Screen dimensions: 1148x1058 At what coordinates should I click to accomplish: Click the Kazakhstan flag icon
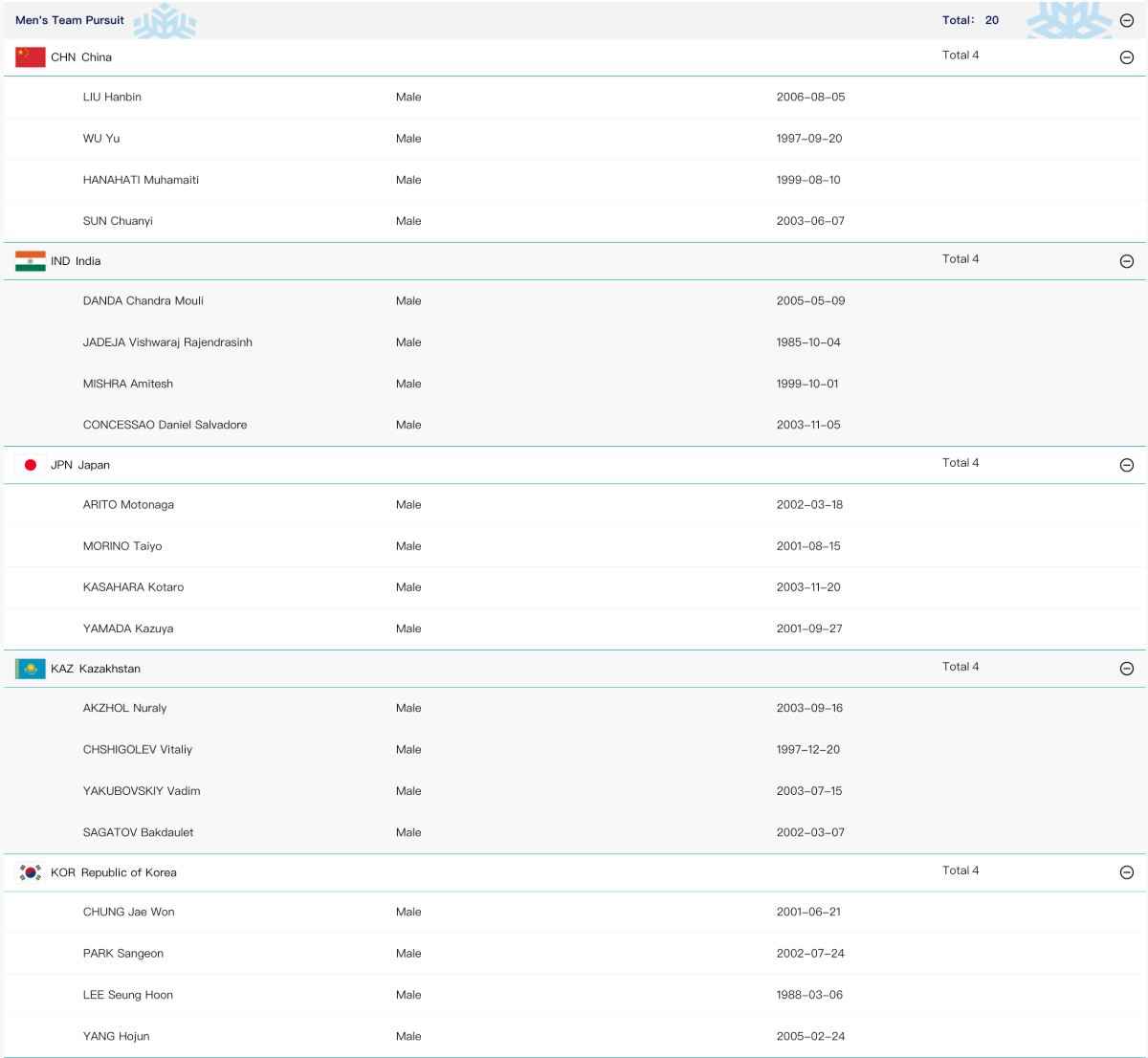31,669
